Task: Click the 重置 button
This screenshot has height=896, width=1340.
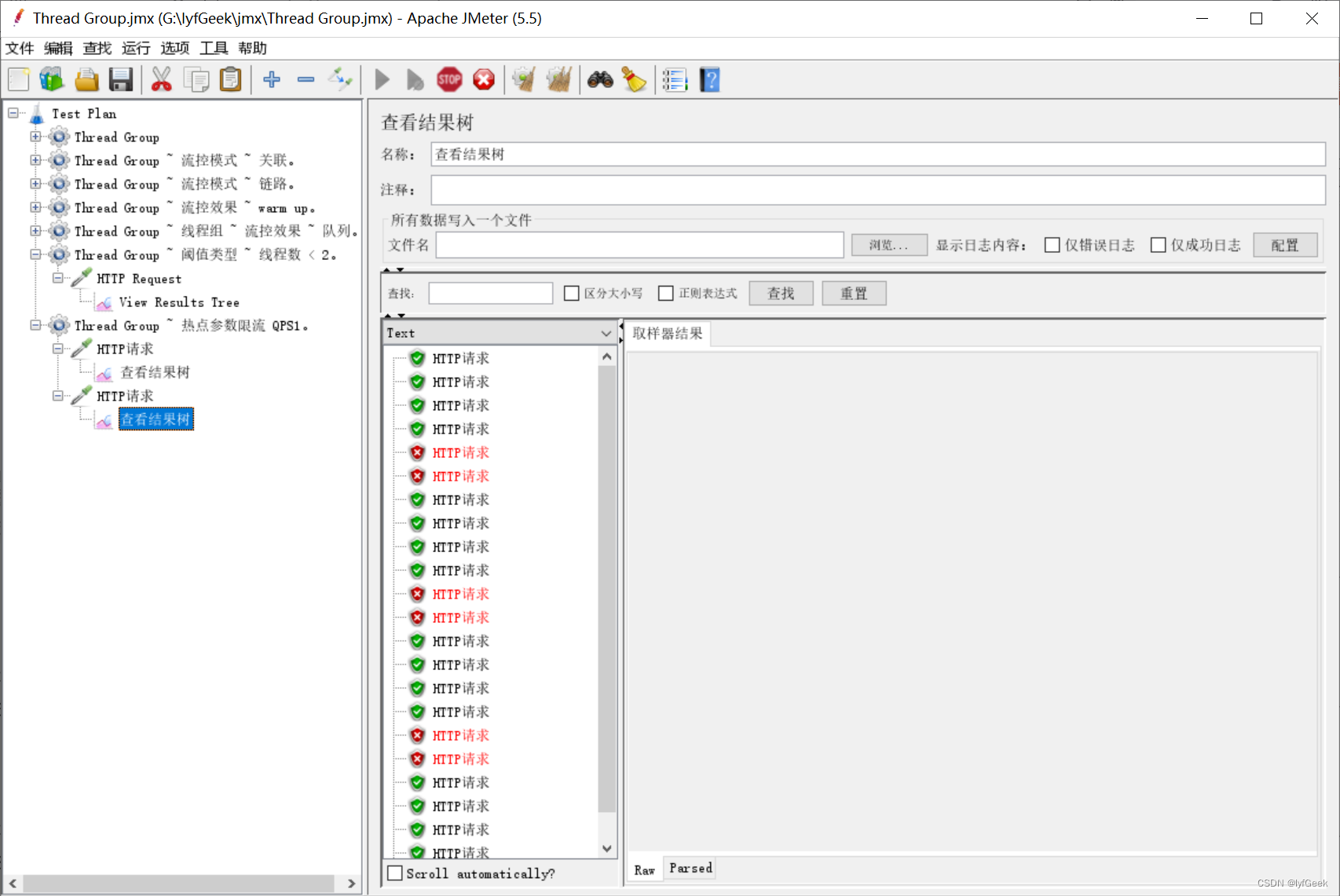Action: click(x=854, y=293)
